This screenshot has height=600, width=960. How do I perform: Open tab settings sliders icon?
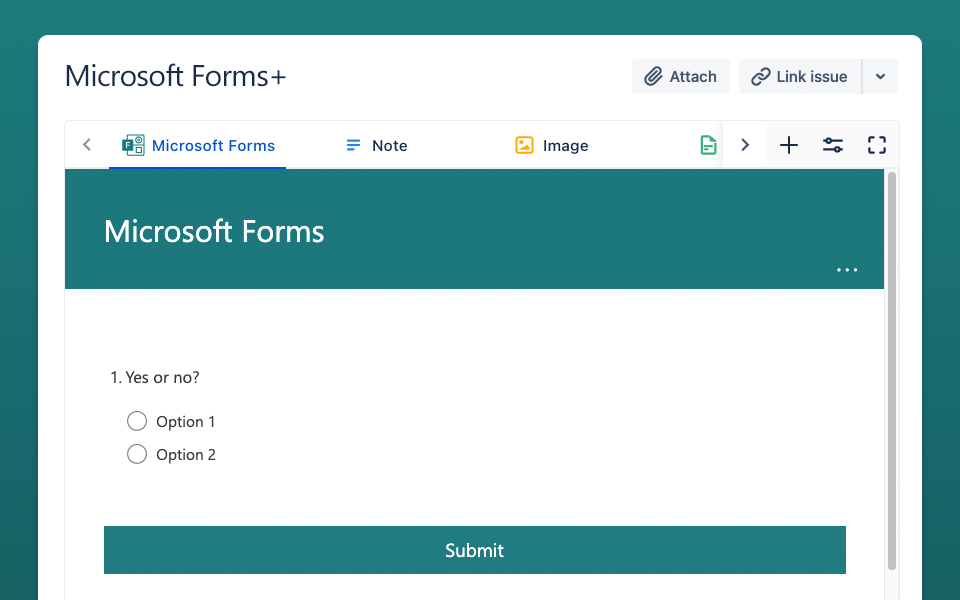tap(833, 145)
